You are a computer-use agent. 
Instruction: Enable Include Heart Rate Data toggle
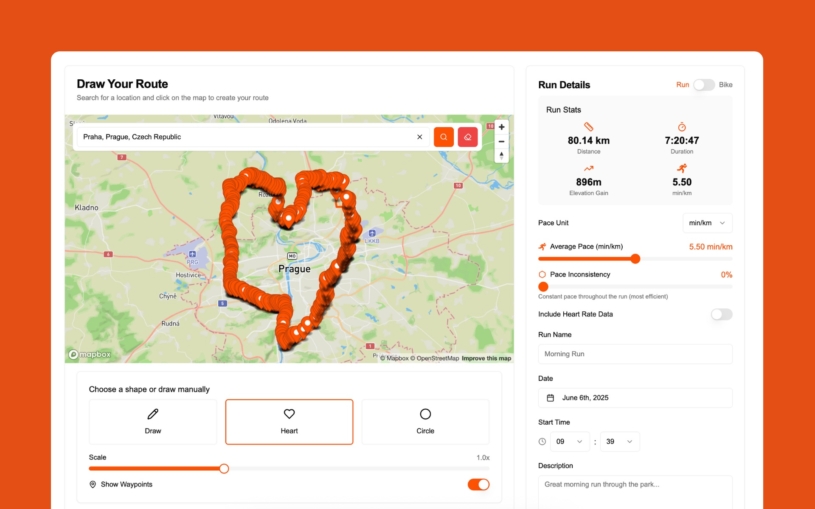tap(721, 314)
